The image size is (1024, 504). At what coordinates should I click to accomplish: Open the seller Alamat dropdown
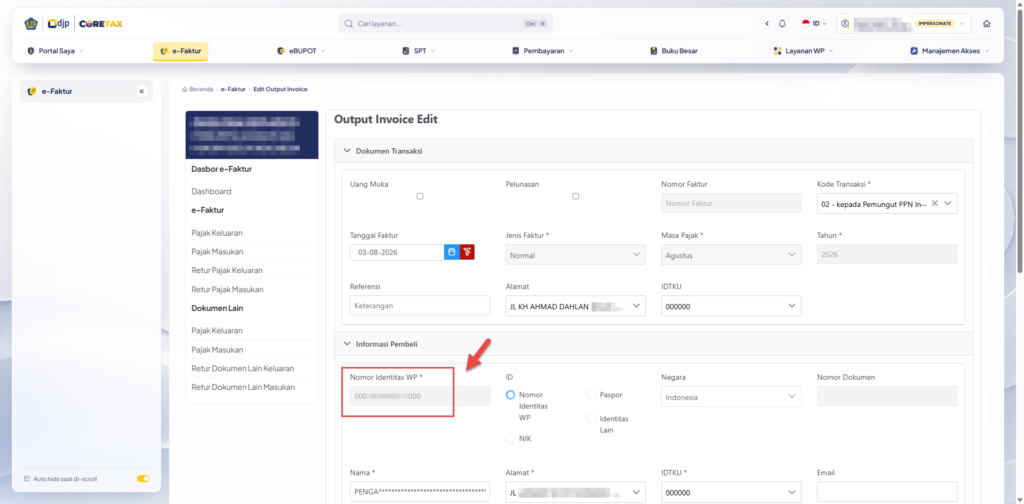point(575,306)
